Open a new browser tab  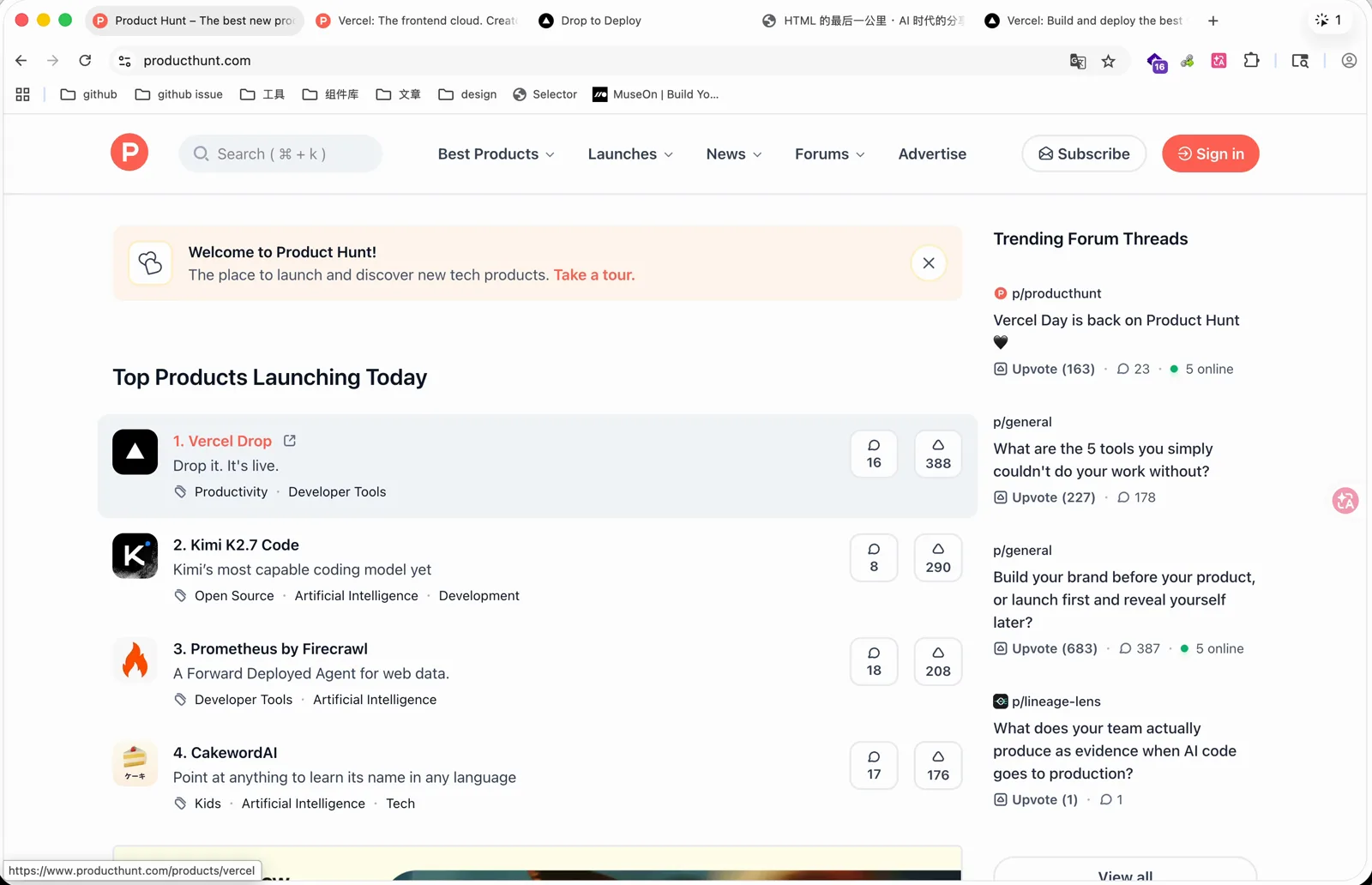(1213, 21)
